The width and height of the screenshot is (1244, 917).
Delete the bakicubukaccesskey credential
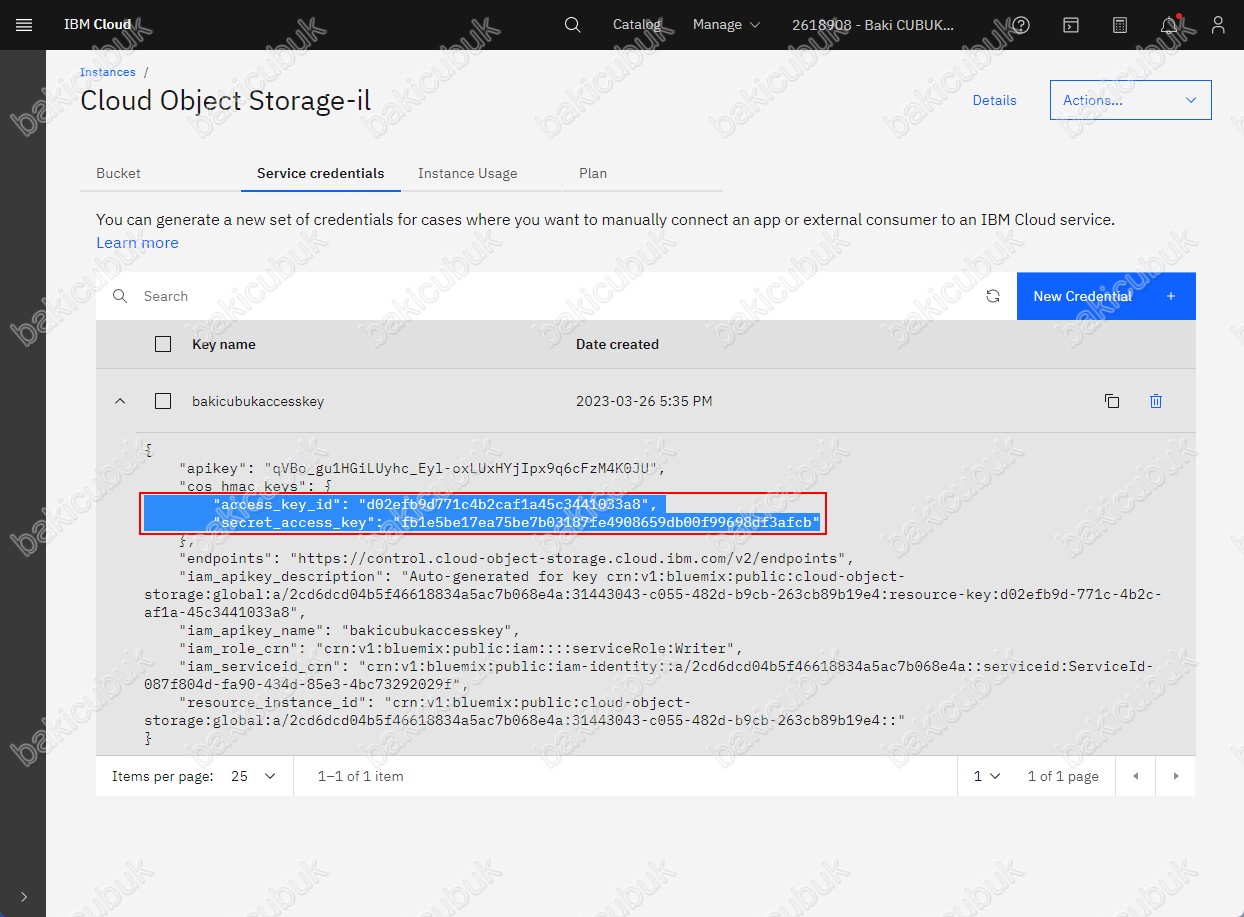tap(1156, 401)
